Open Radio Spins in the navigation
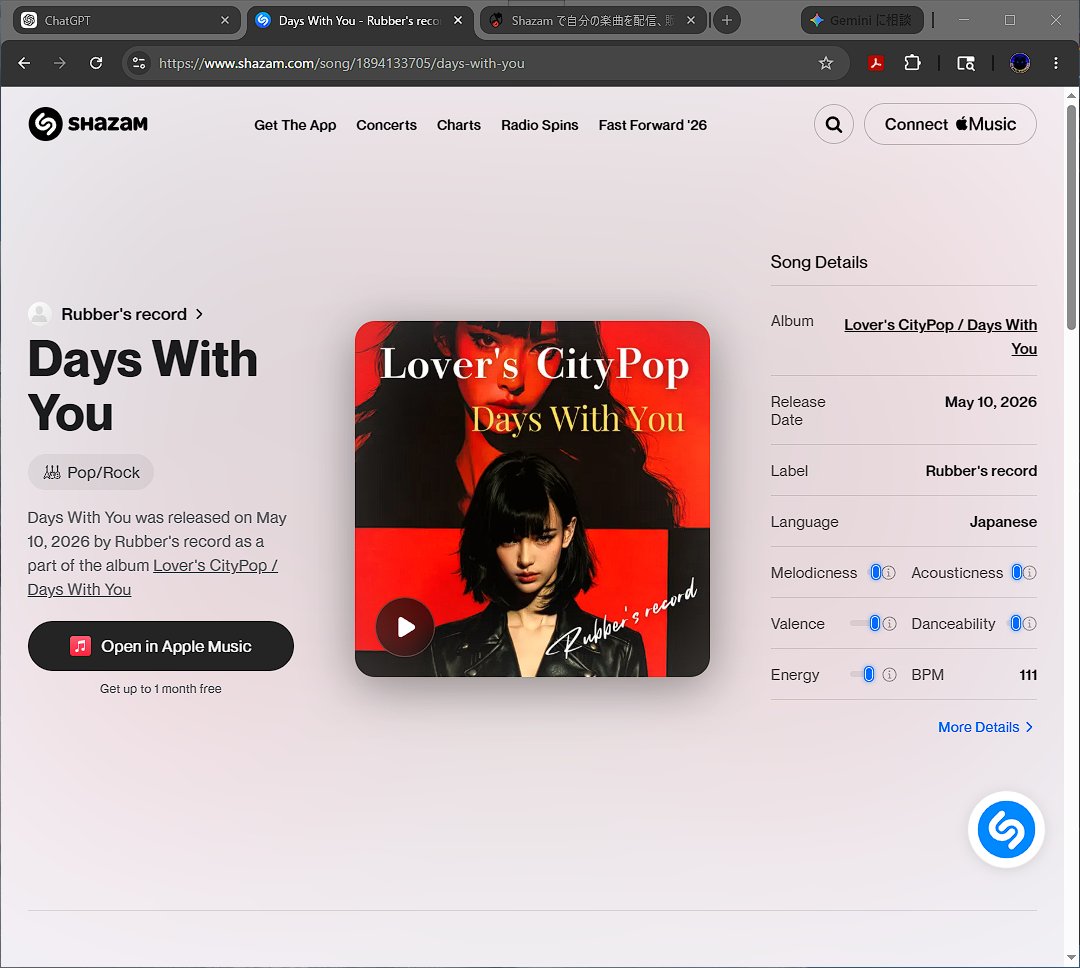1080x968 pixels. [x=539, y=125]
